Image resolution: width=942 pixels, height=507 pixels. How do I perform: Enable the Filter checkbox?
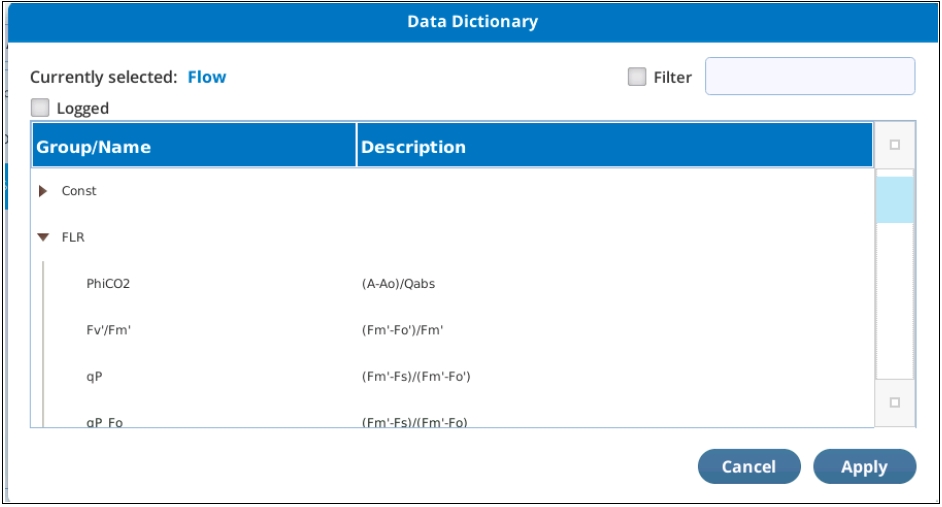(637, 76)
